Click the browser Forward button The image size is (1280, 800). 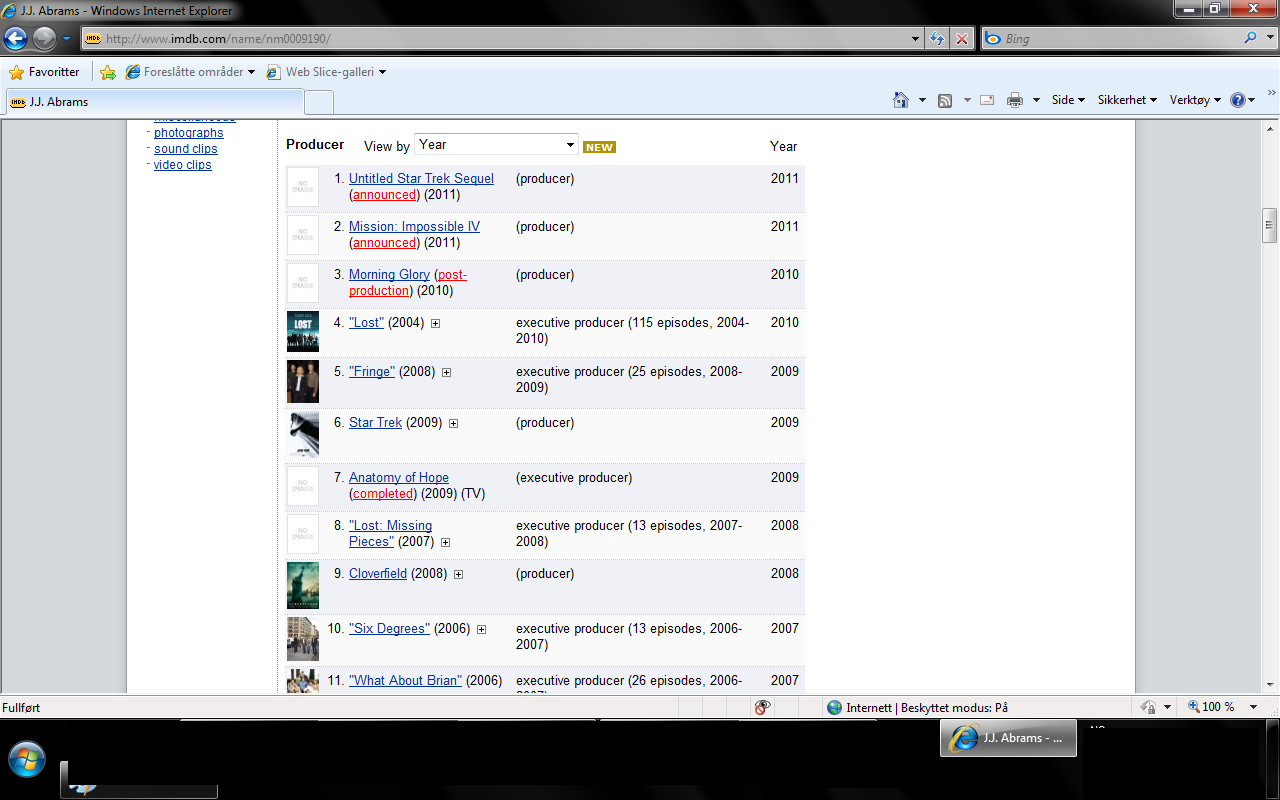pyautogui.click(x=44, y=39)
